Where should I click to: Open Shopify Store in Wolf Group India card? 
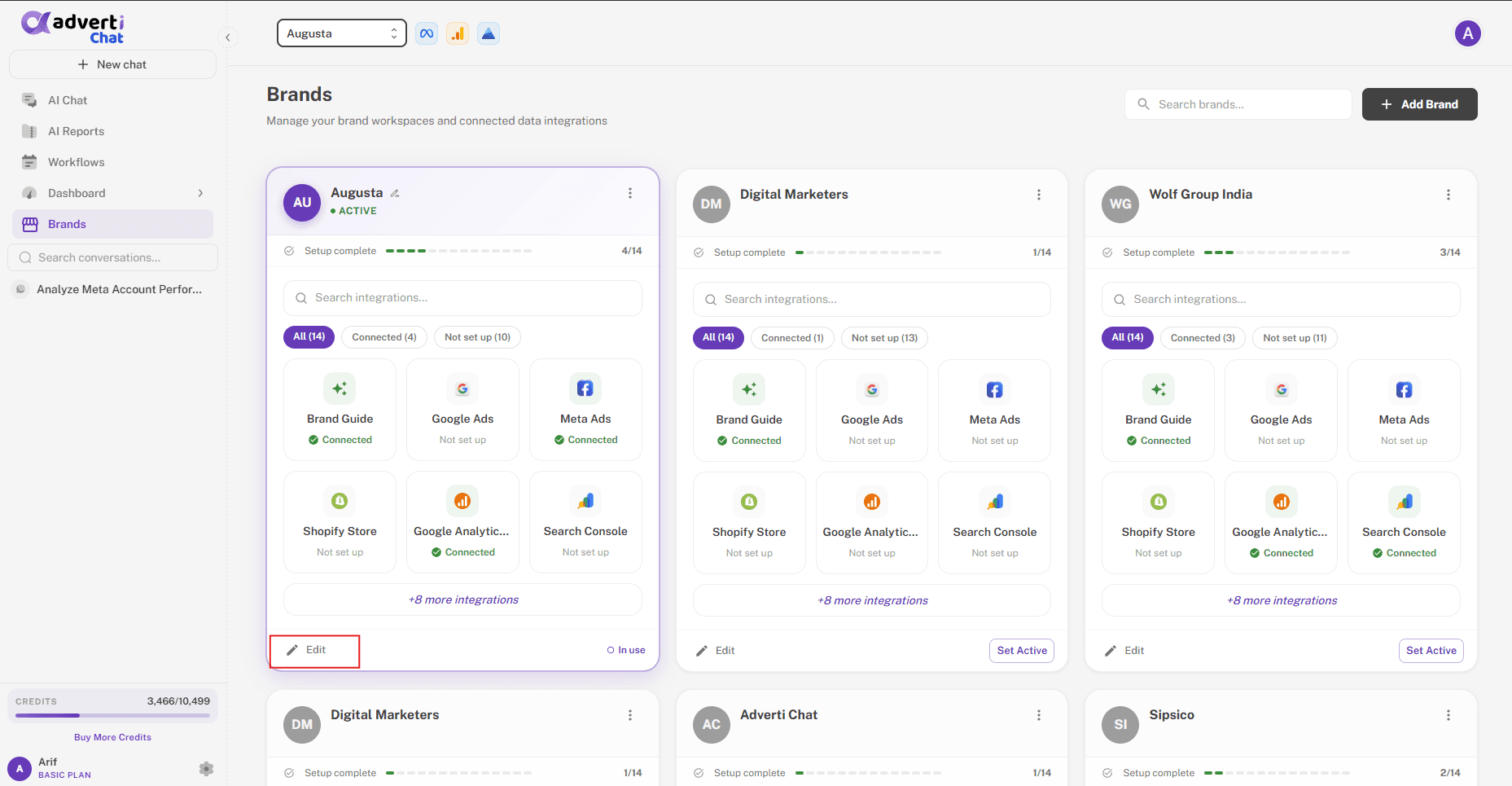click(x=1159, y=523)
